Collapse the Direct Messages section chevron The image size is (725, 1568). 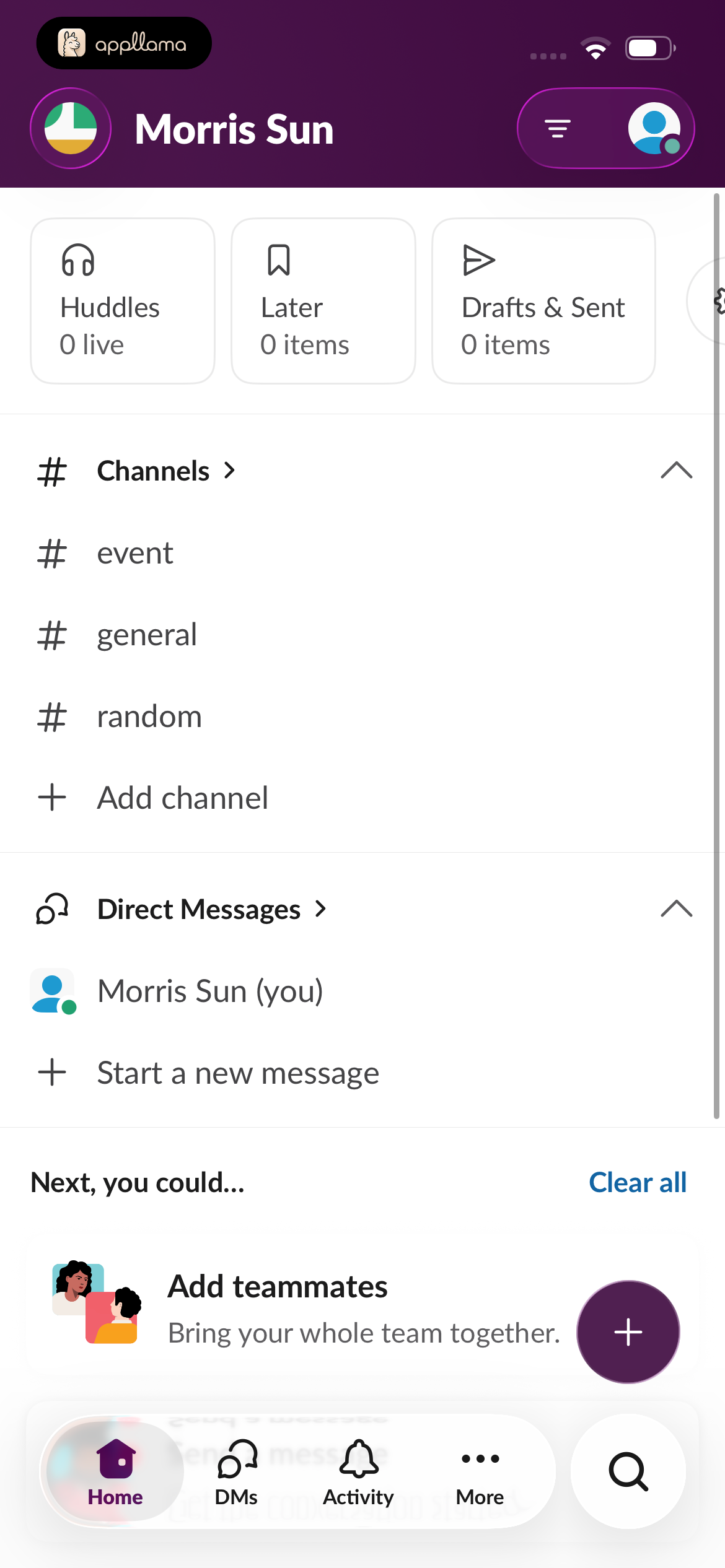click(x=677, y=909)
